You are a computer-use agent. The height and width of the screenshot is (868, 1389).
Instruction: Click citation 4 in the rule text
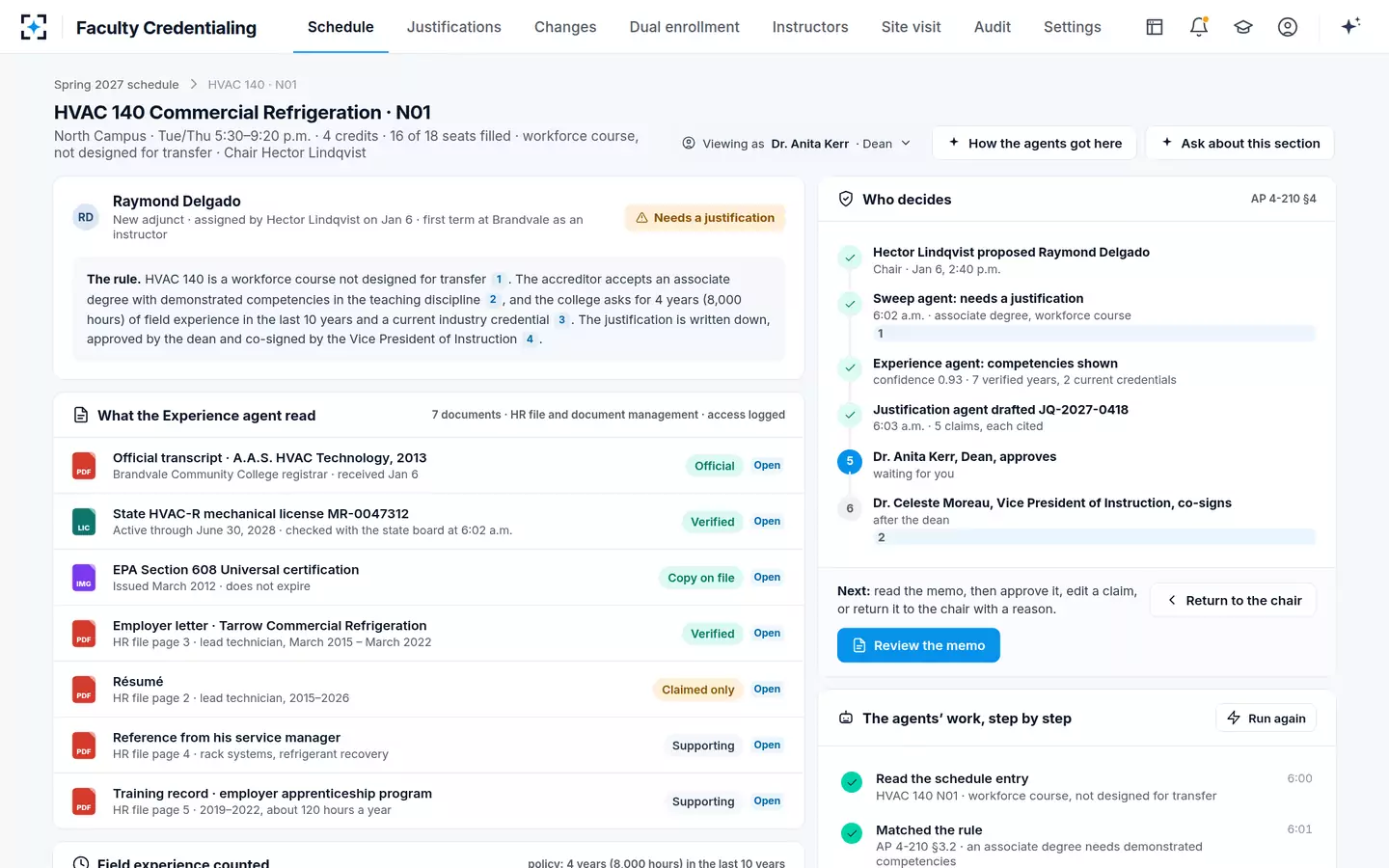[x=530, y=339]
